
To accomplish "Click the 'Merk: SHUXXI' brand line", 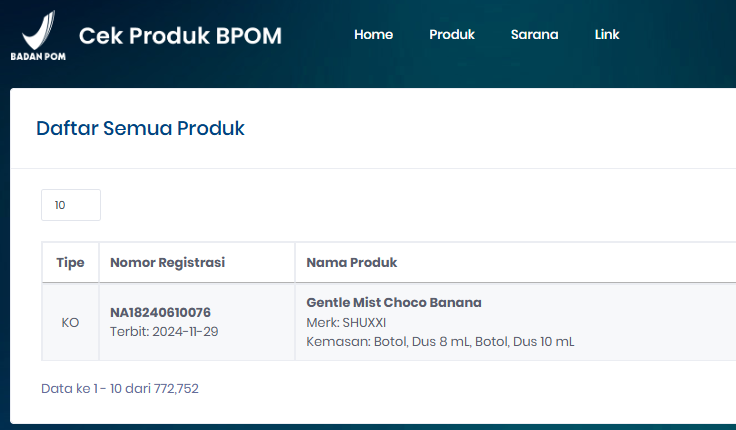I will pos(345,322).
